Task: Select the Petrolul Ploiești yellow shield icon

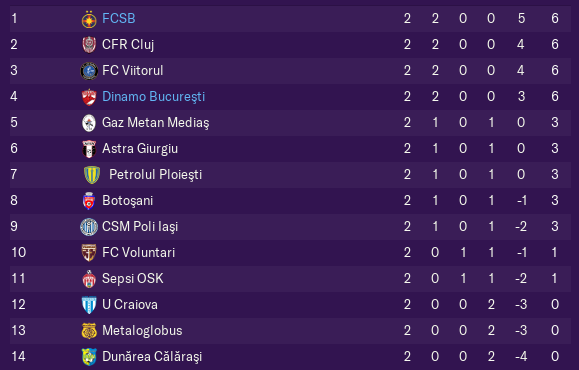Action: (x=92, y=175)
